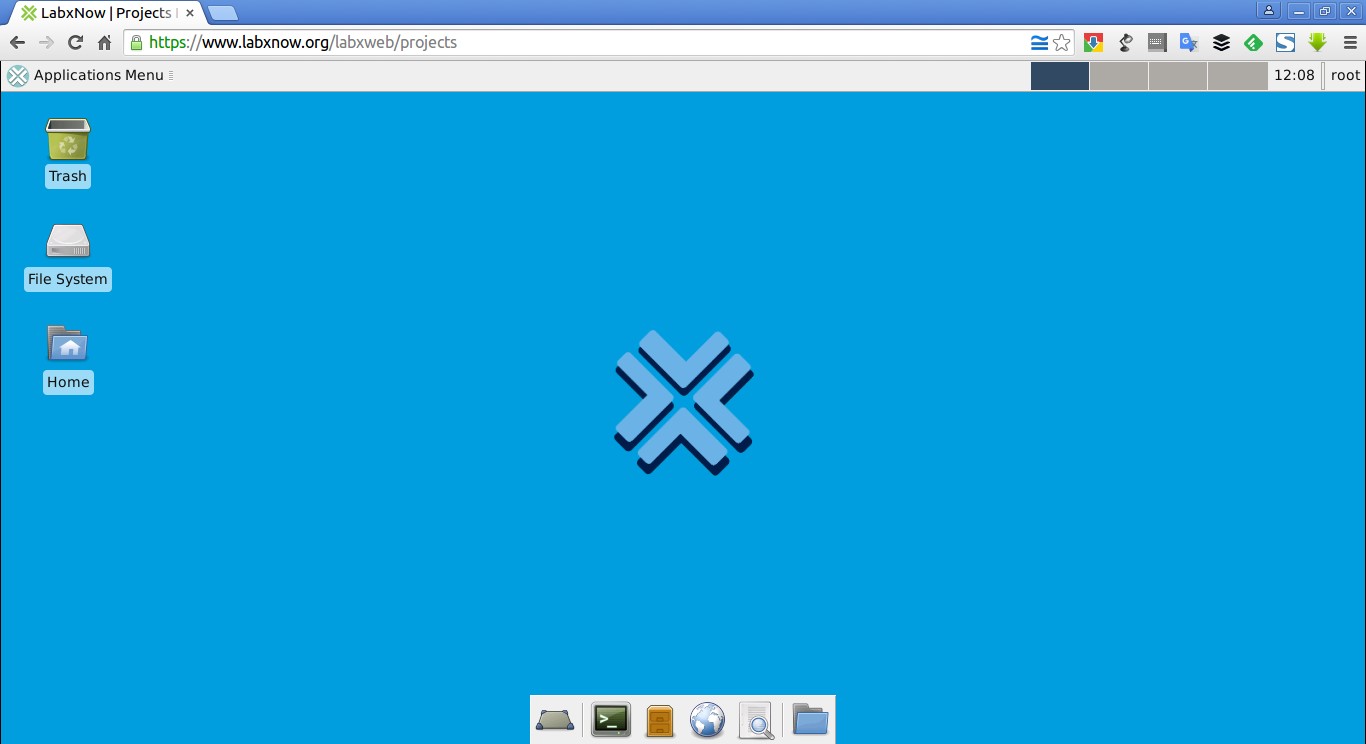Click the browser home button

click(x=104, y=42)
